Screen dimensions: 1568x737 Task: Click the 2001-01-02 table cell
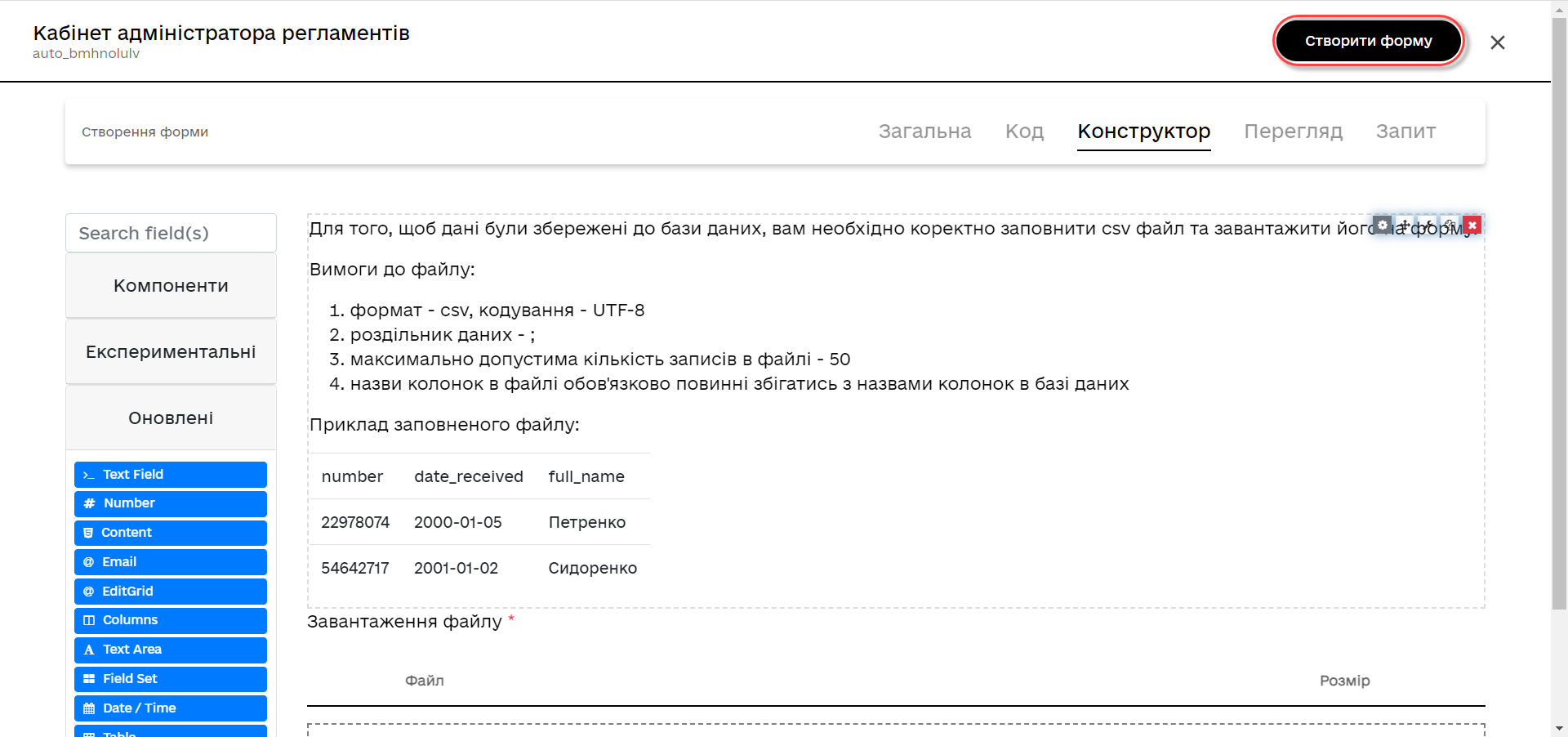click(x=456, y=568)
